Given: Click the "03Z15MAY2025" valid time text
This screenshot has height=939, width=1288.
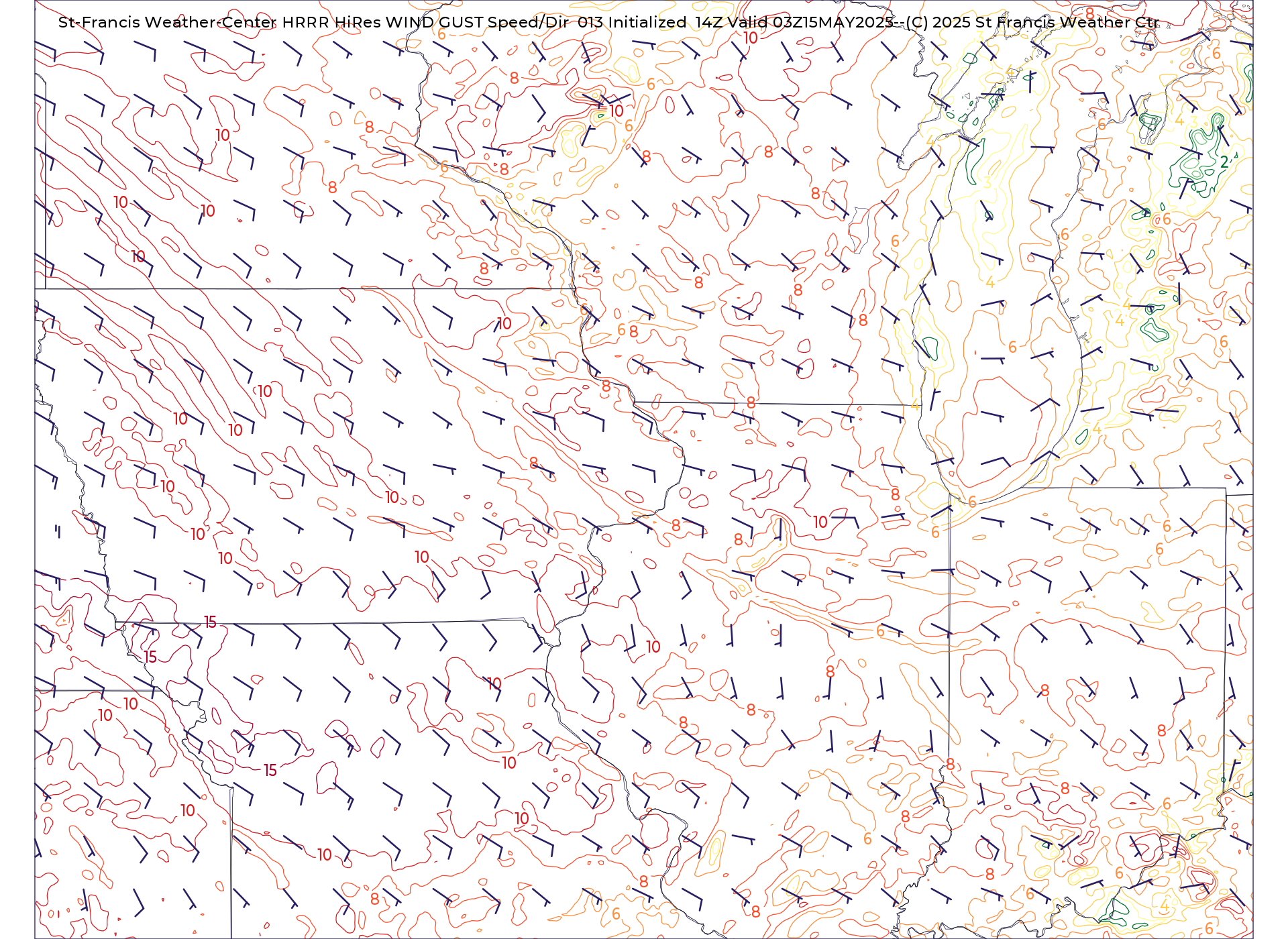Looking at the screenshot, I should pos(833,22).
